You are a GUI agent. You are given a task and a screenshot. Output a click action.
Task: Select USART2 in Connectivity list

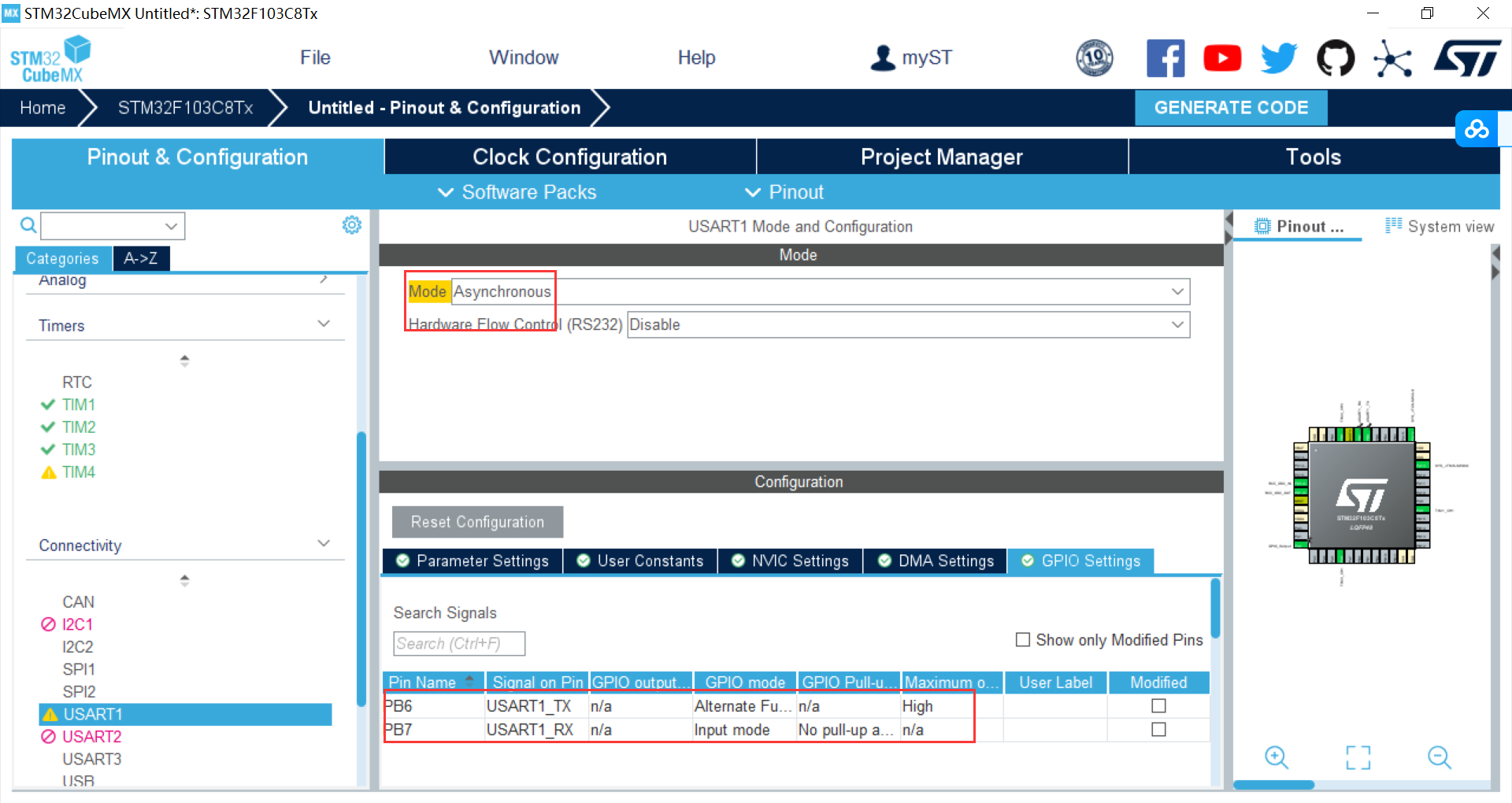point(92,736)
